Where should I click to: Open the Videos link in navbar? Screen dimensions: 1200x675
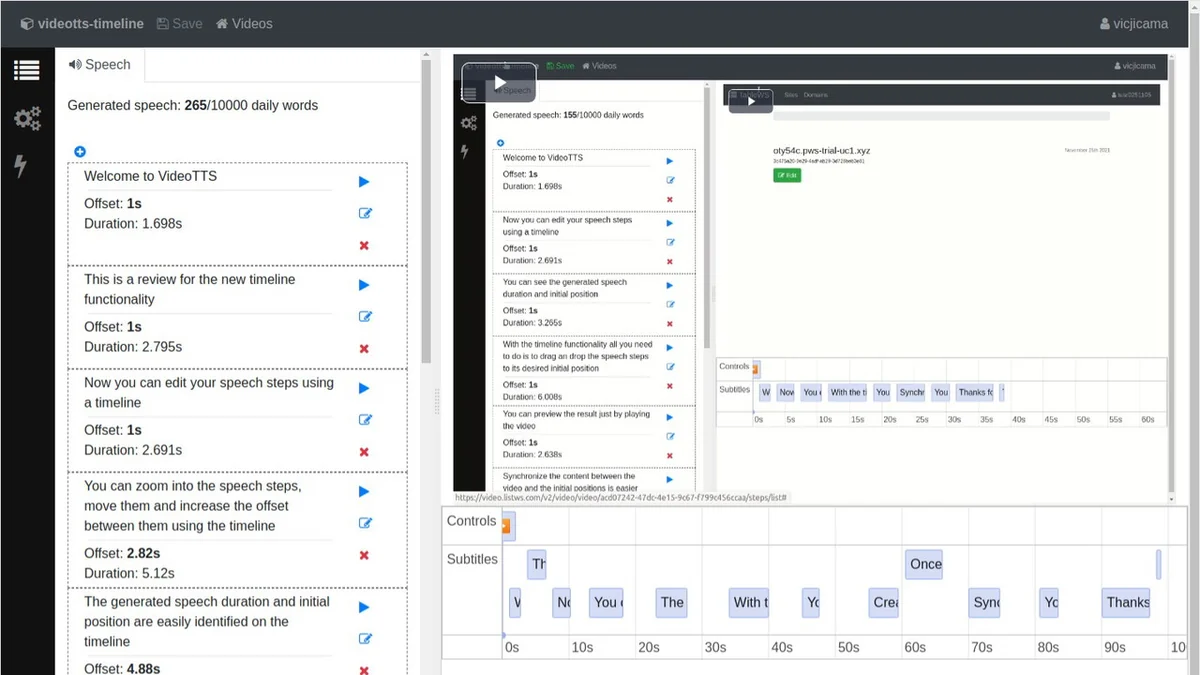coord(244,23)
